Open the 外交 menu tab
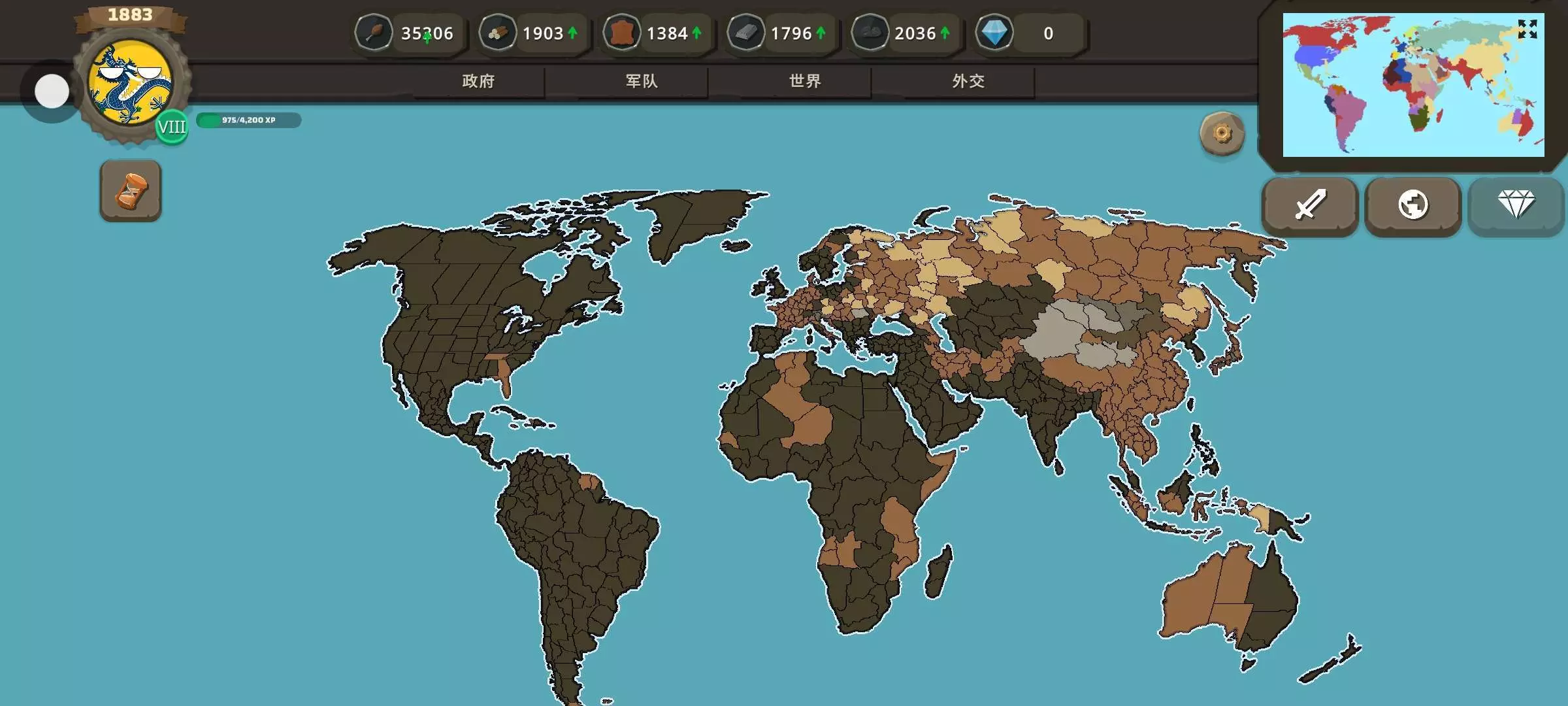1568x706 pixels. pyautogui.click(x=968, y=81)
